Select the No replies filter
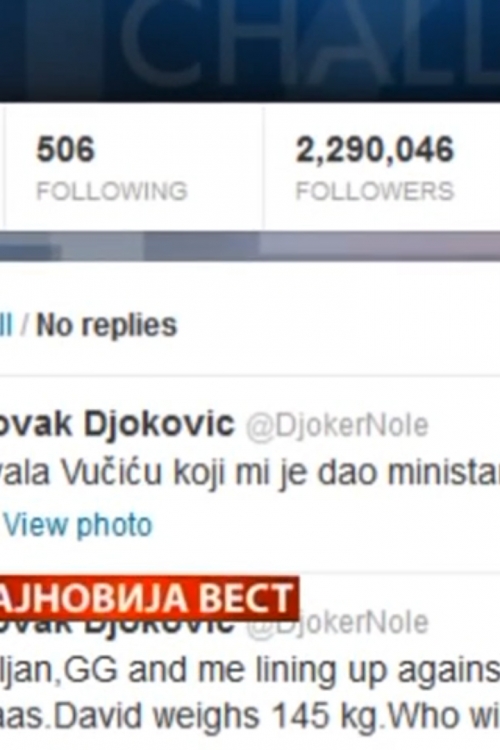The image size is (500, 750). 107,326
